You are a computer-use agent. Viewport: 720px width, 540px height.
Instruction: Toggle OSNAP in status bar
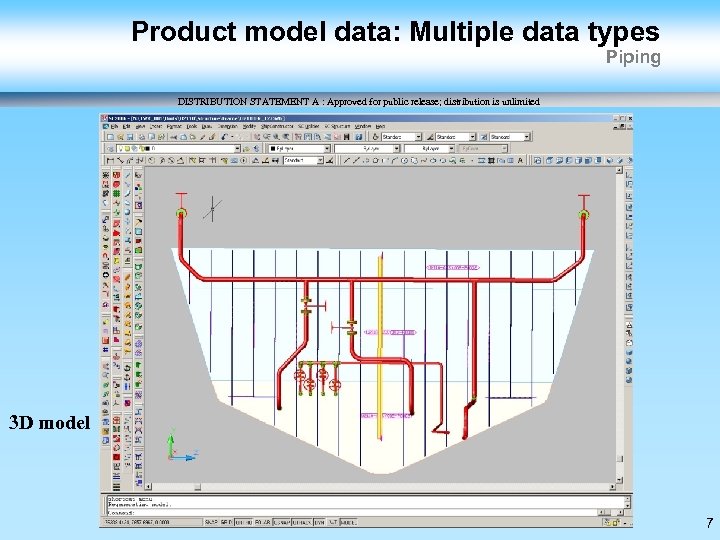coord(281,522)
